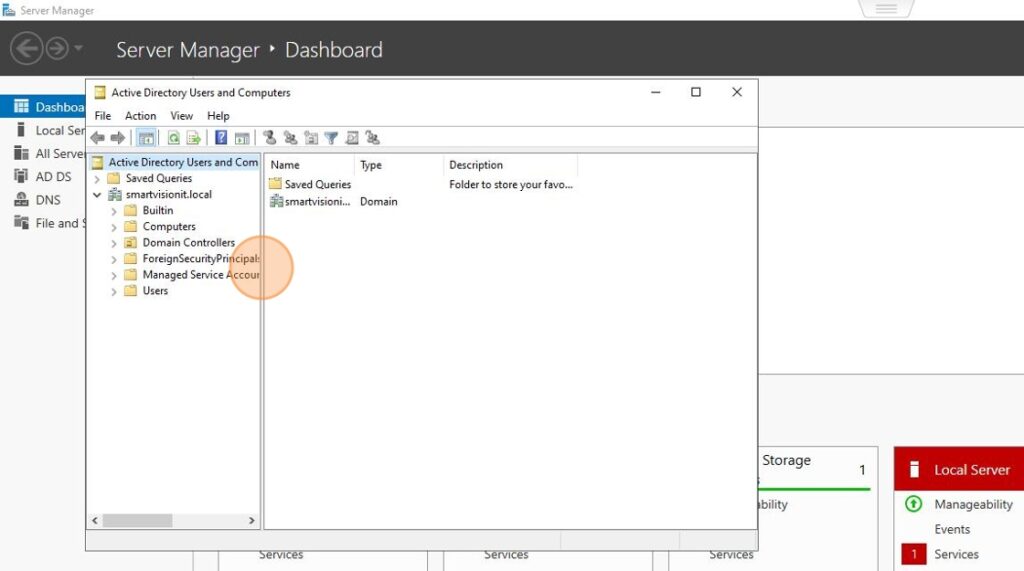
Task: Expand the Users tree node
Action: [x=114, y=291]
